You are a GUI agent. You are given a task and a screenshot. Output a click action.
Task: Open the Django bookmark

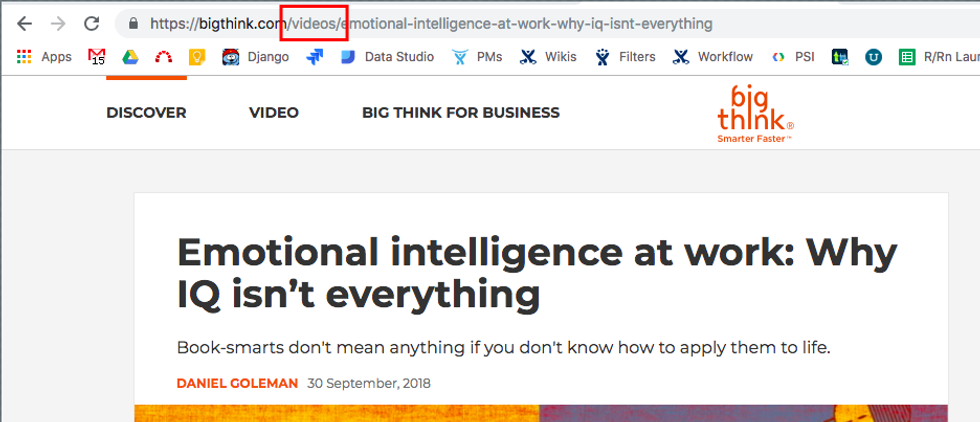coord(256,57)
